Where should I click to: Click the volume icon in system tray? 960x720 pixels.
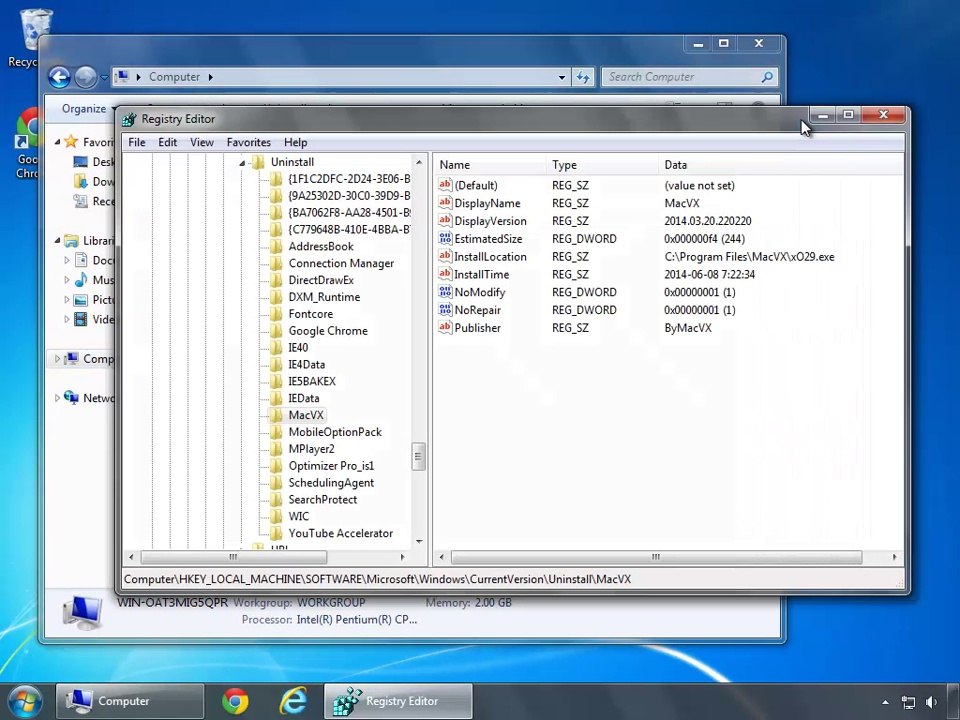pos(931,702)
